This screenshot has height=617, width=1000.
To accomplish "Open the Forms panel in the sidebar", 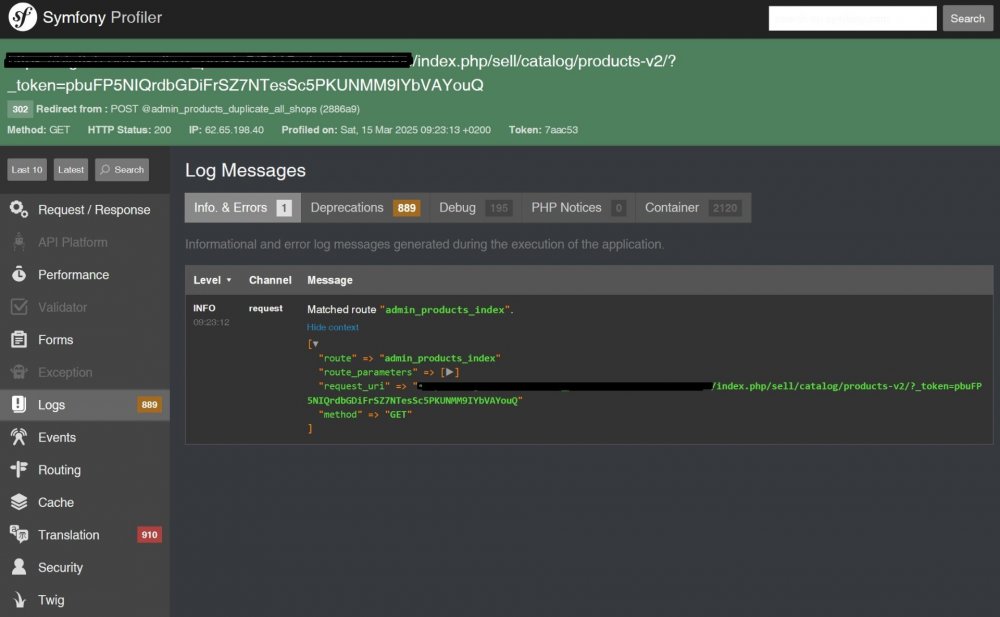I will [56, 339].
